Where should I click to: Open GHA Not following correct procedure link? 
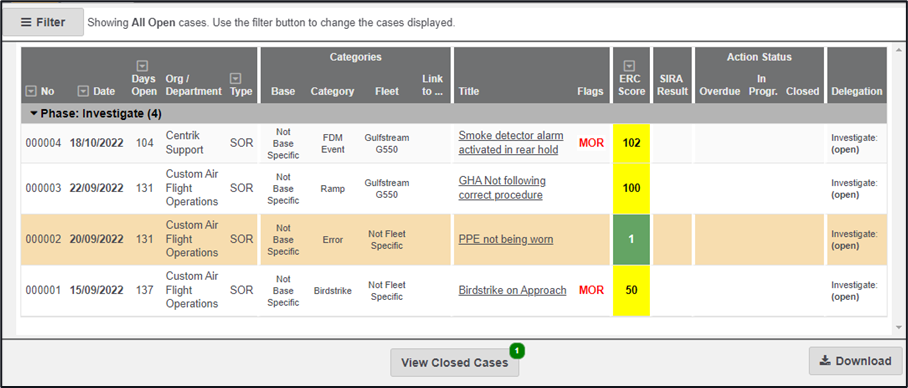tap(502, 188)
